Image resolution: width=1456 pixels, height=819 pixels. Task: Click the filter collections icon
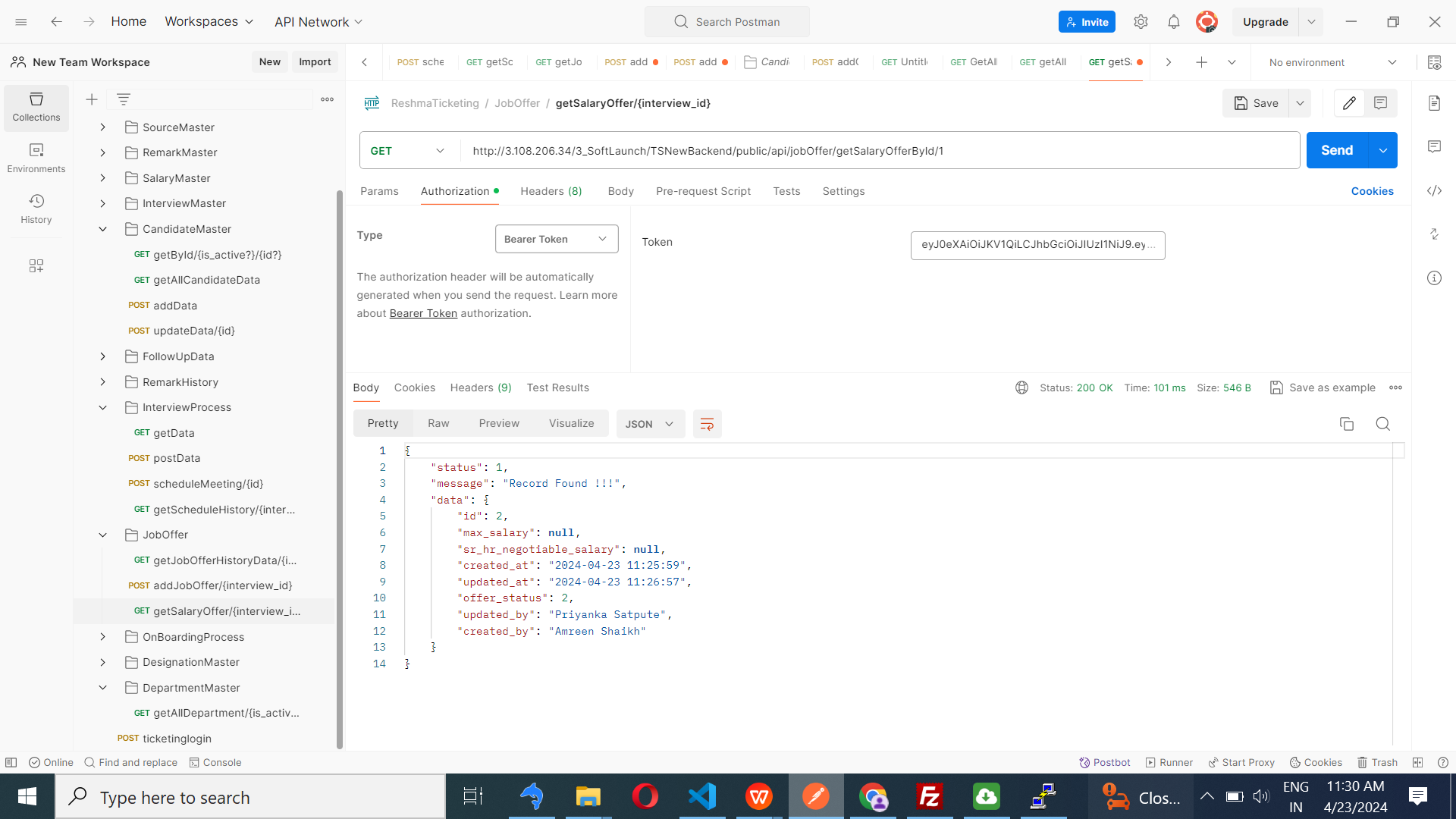pyautogui.click(x=124, y=99)
